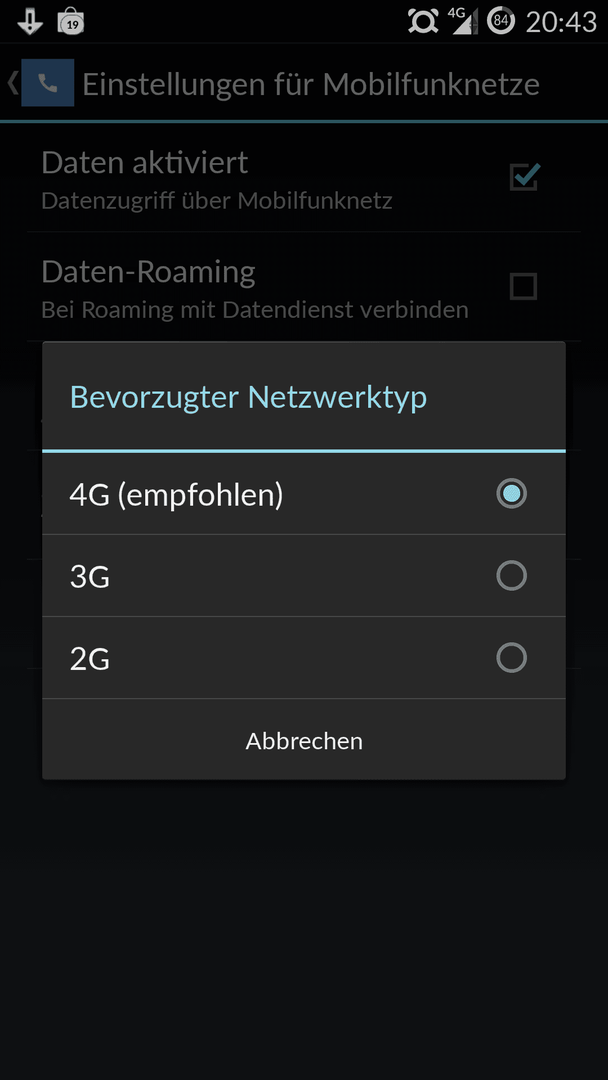The width and height of the screenshot is (608, 1080).
Task: Tap the back chevron beside phone icon
Action: (x=12, y=83)
